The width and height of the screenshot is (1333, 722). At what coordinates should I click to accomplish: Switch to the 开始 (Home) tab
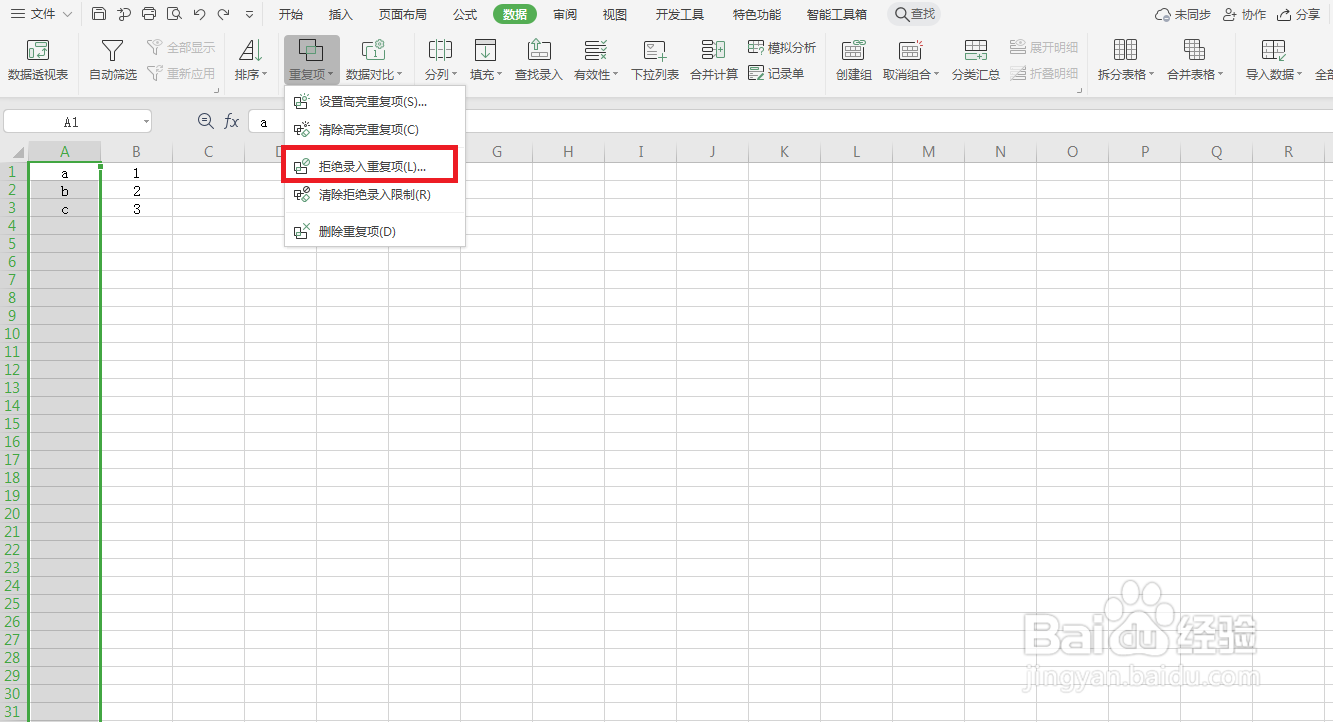[x=291, y=15]
